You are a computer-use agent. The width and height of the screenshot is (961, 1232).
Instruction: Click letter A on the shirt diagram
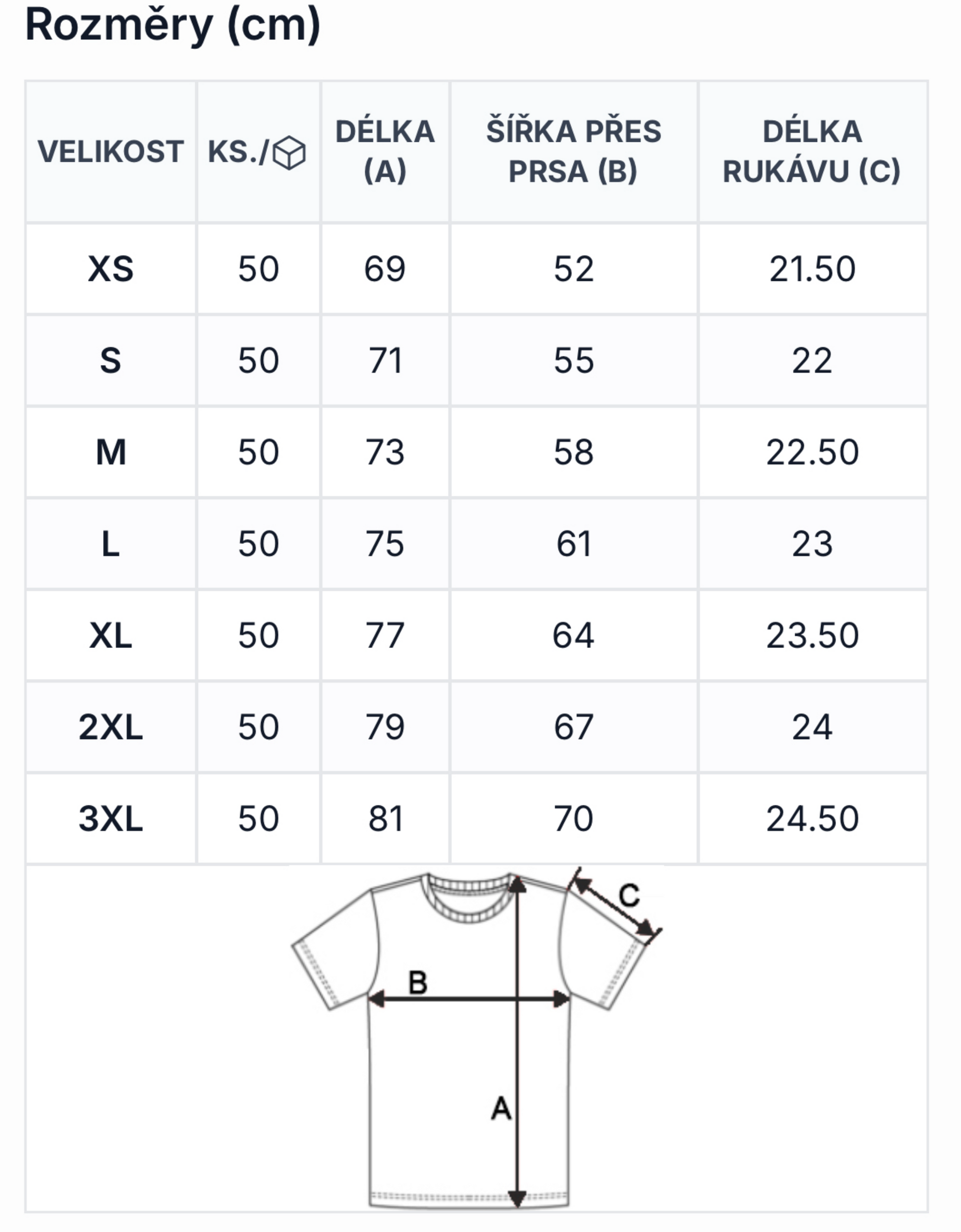(x=501, y=1109)
